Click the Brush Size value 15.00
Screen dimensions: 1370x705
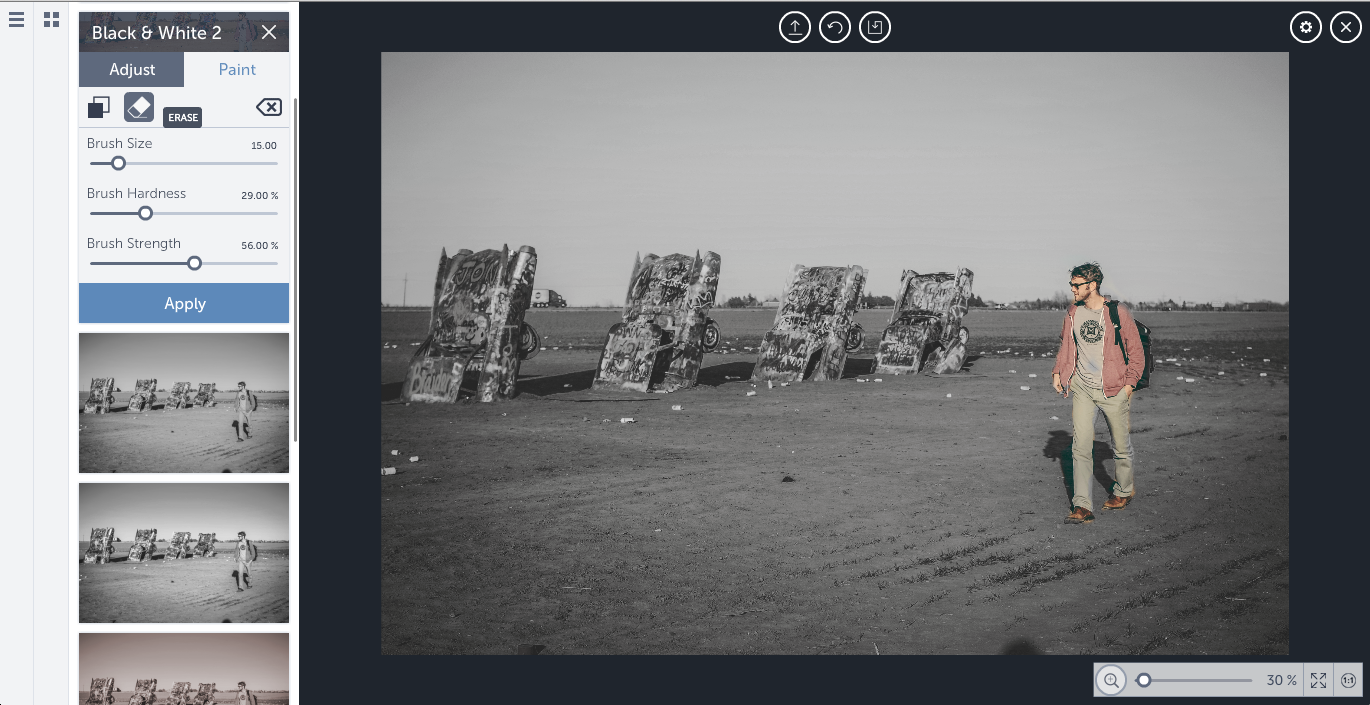click(264, 146)
